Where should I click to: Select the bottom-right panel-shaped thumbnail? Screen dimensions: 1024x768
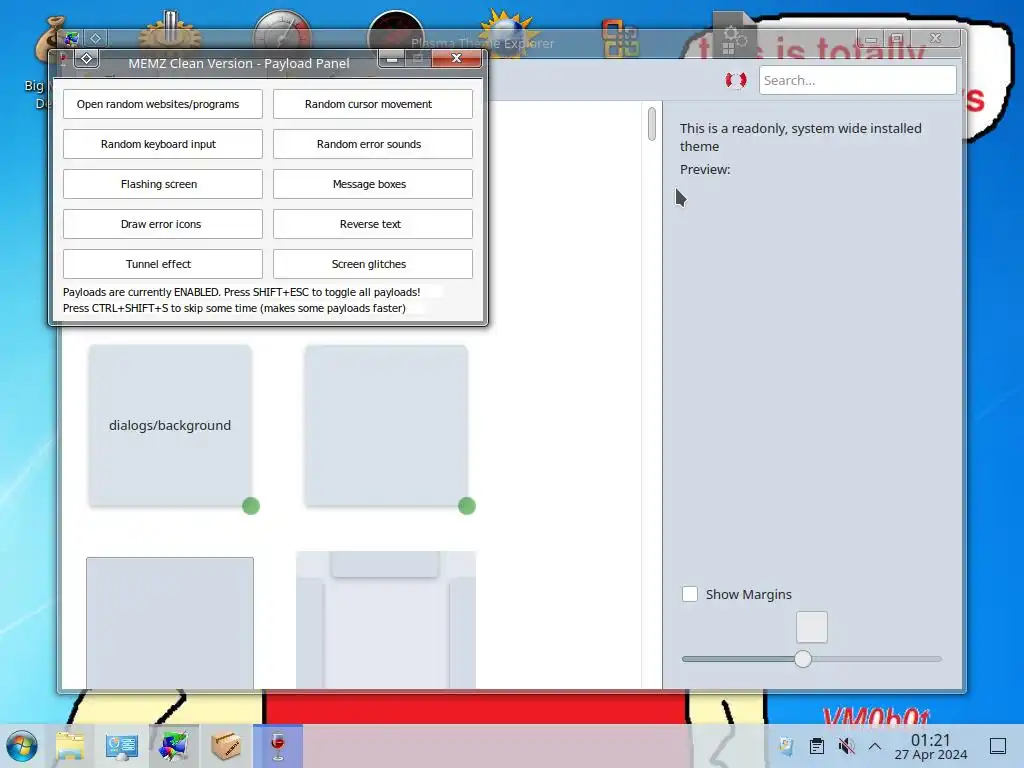(x=386, y=620)
